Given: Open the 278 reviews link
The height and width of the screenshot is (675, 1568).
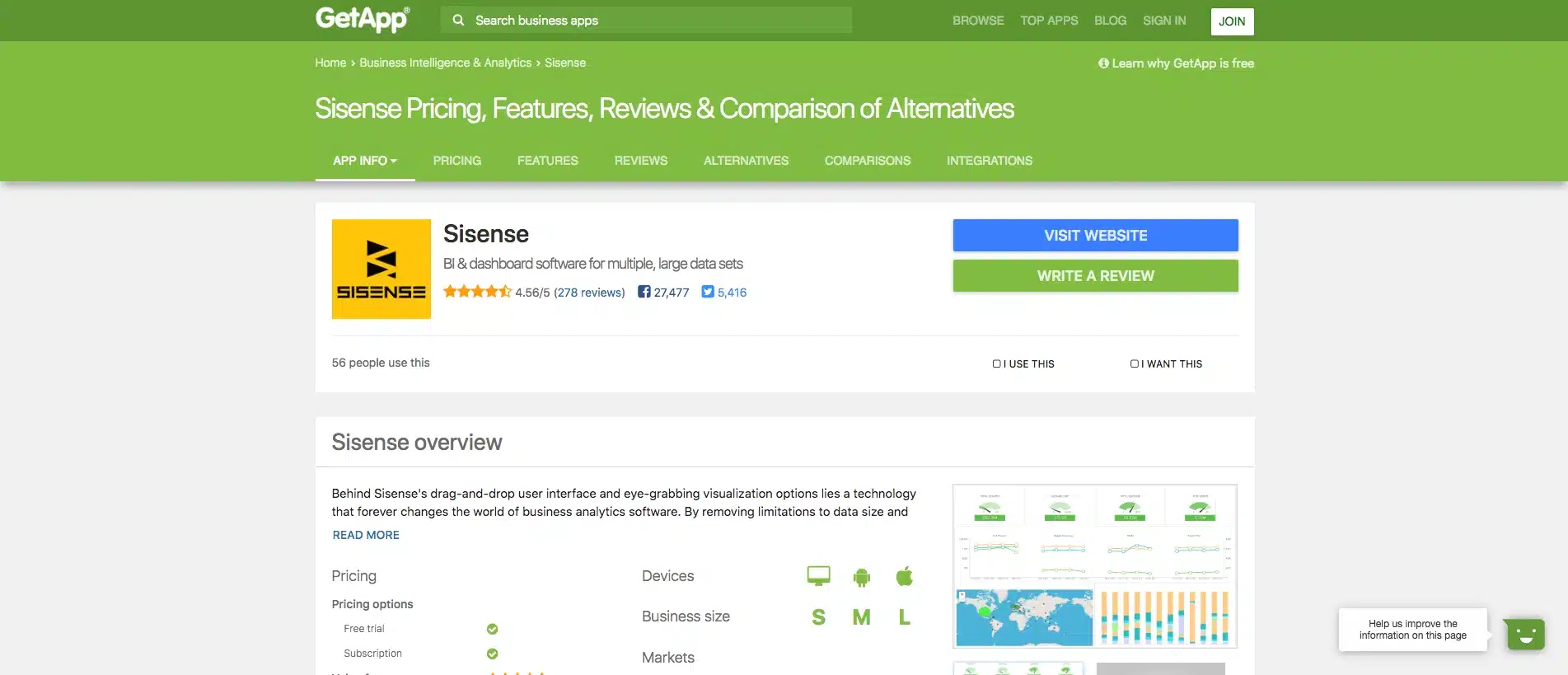Looking at the screenshot, I should tap(588, 292).
